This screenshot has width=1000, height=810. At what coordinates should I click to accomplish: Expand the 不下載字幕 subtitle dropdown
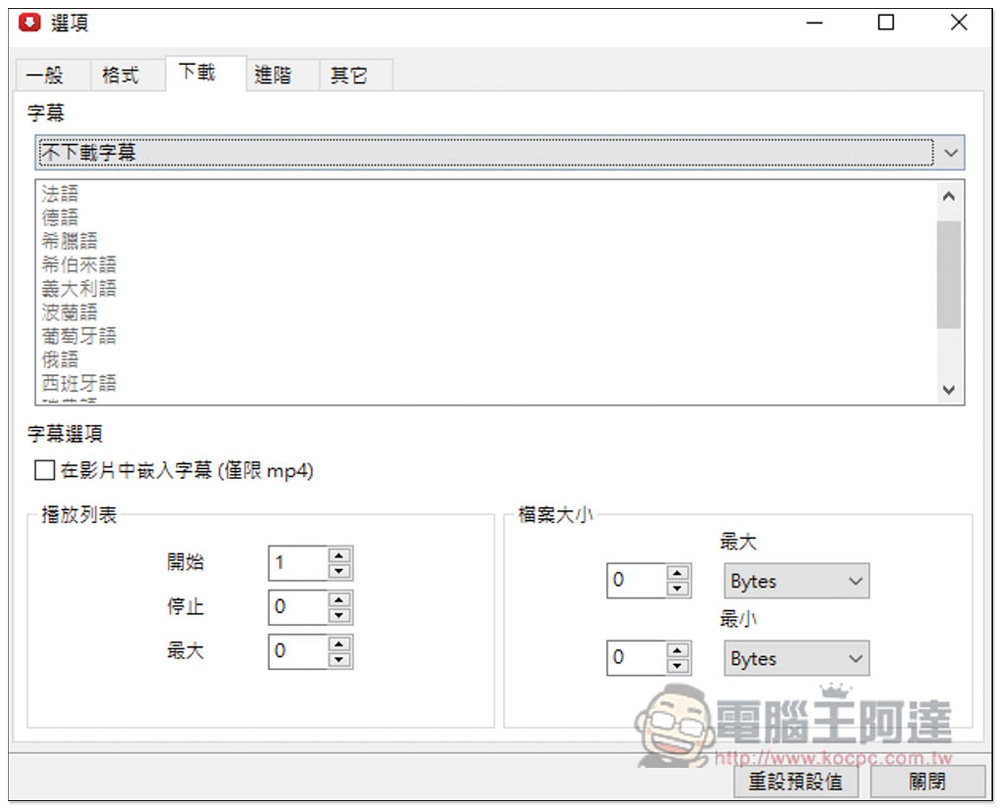point(499,152)
